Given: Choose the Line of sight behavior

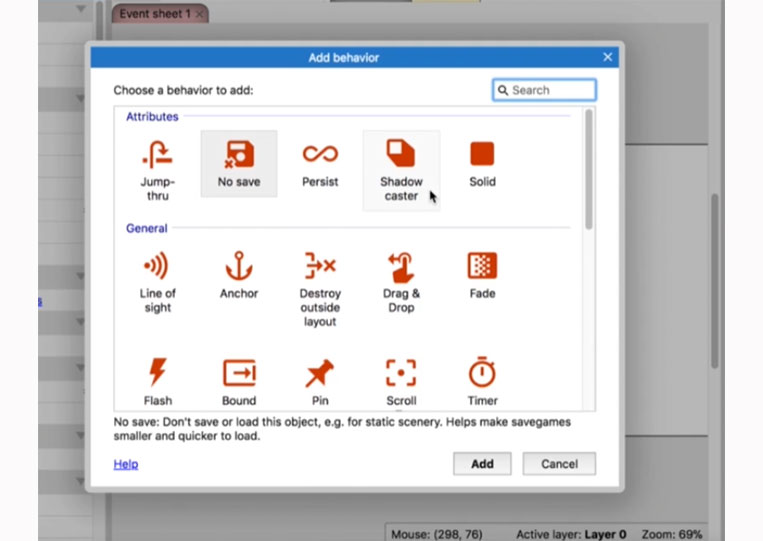Looking at the screenshot, I should (x=157, y=282).
